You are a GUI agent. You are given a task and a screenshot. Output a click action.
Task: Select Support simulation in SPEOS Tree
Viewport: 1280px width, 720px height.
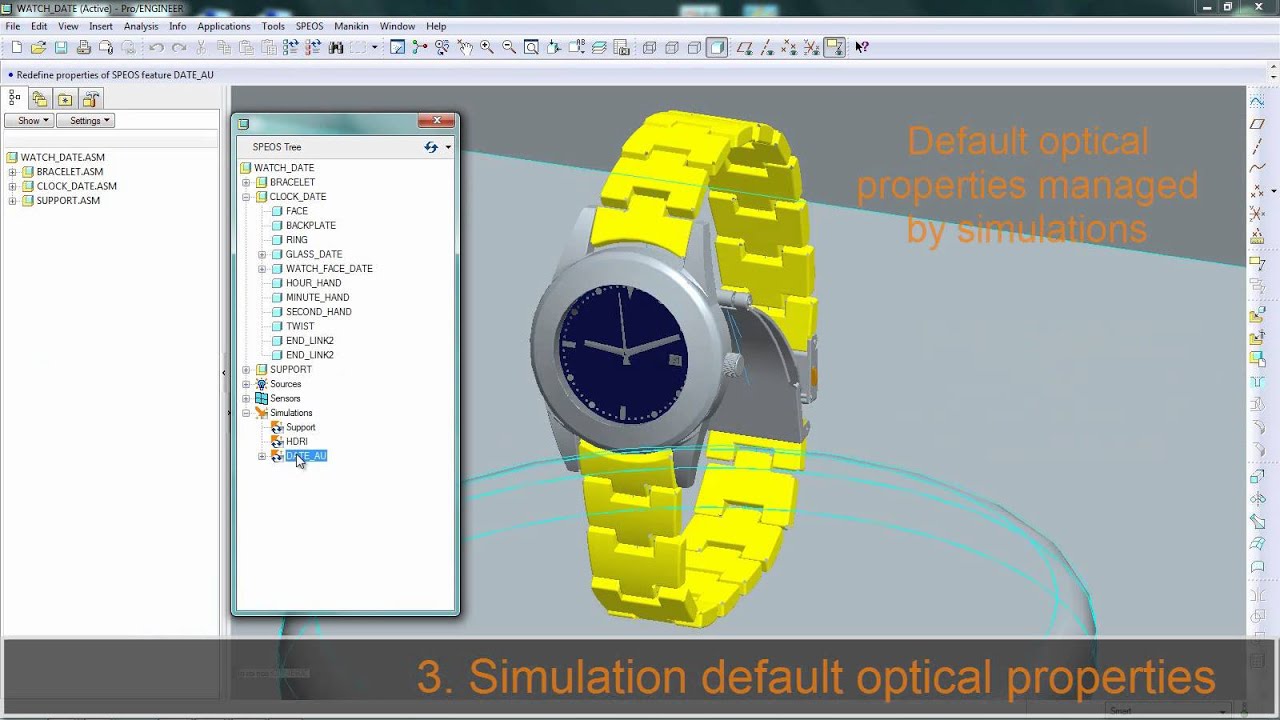coord(300,427)
